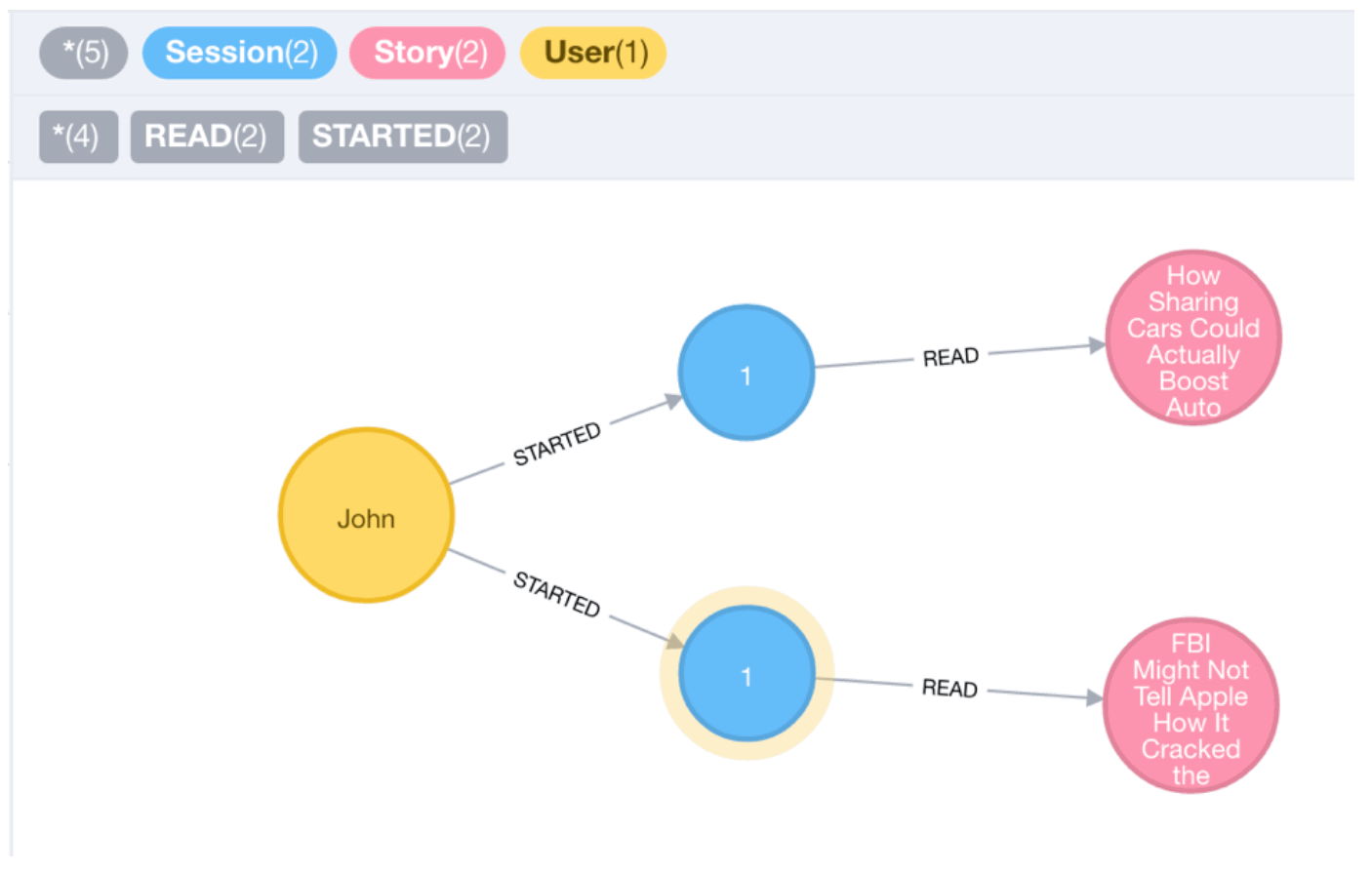This screenshot has height=872, width=1372.
Task: Select the highlighted lower Session node
Action: click(x=747, y=673)
